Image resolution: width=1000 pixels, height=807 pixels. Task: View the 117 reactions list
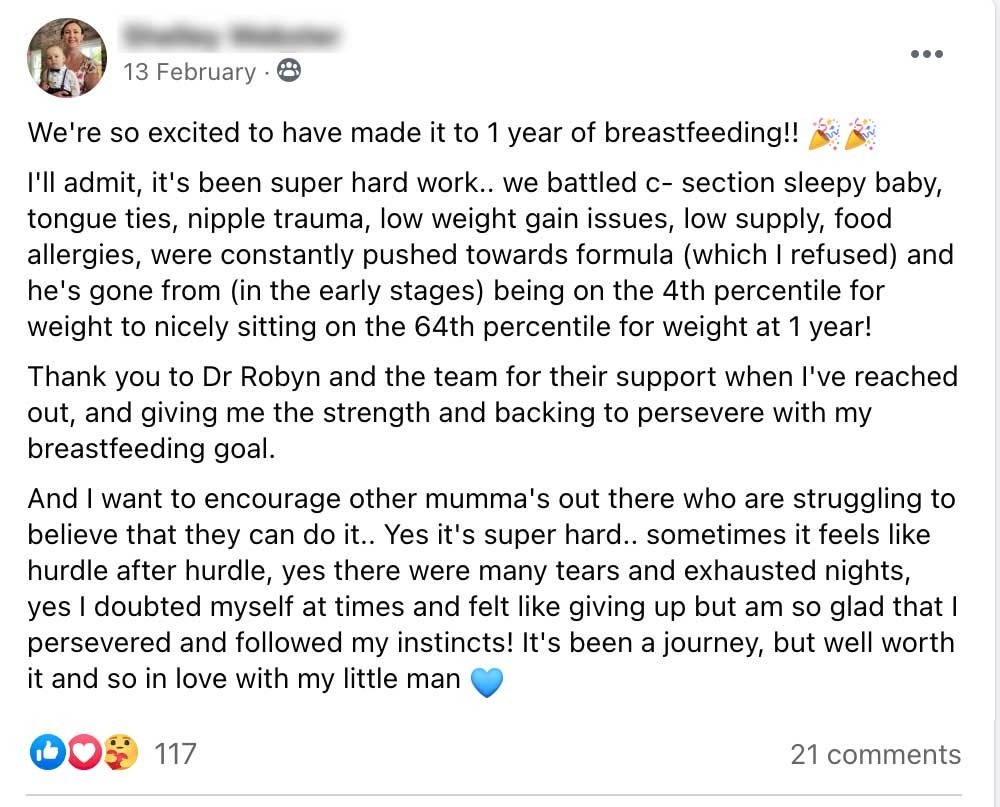pos(175,754)
